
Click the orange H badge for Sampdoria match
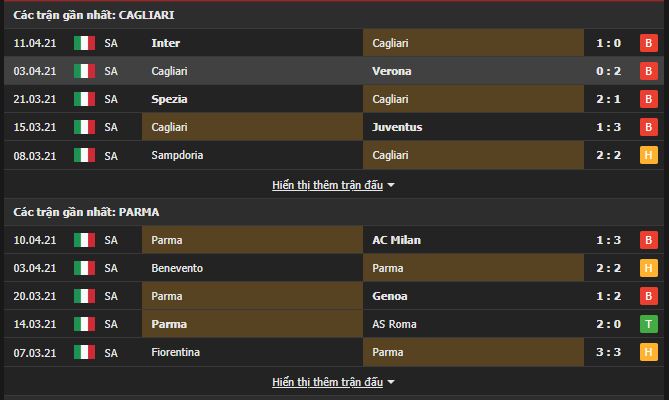pos(649,155)
